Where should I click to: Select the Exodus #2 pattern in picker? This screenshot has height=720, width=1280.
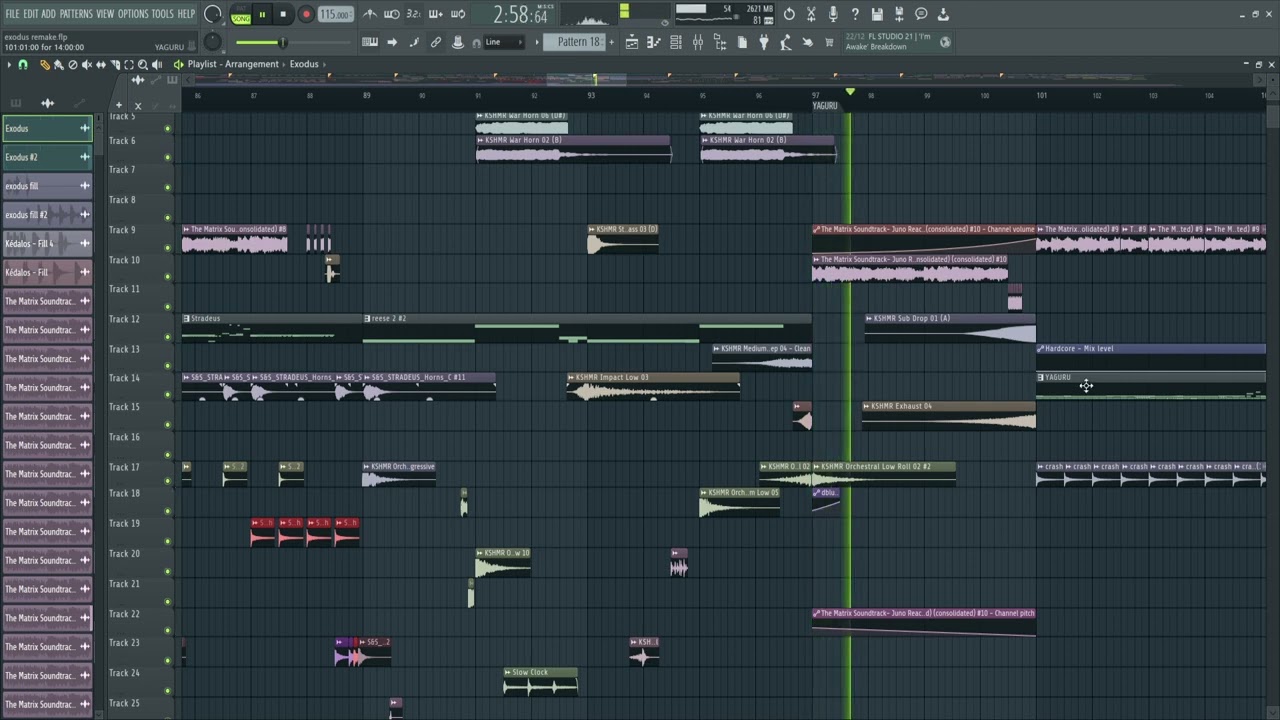(x=47, y=157)
